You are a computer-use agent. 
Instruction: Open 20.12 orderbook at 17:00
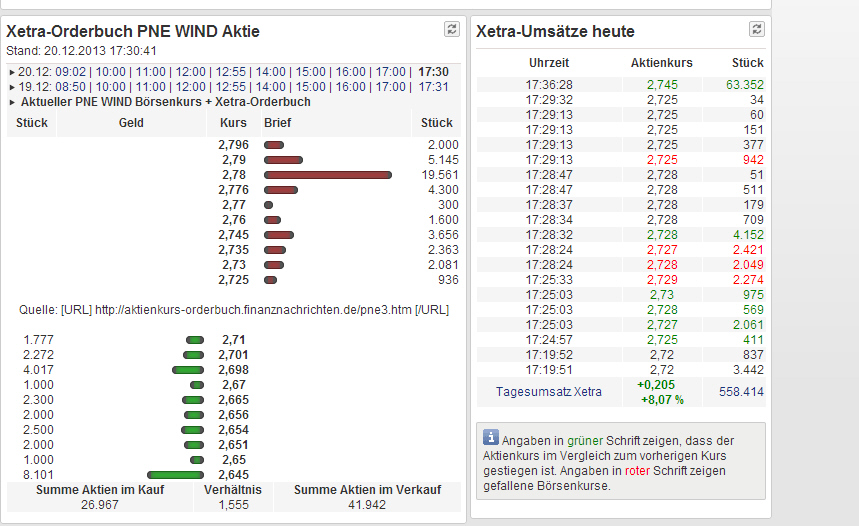tap(391, 72)
